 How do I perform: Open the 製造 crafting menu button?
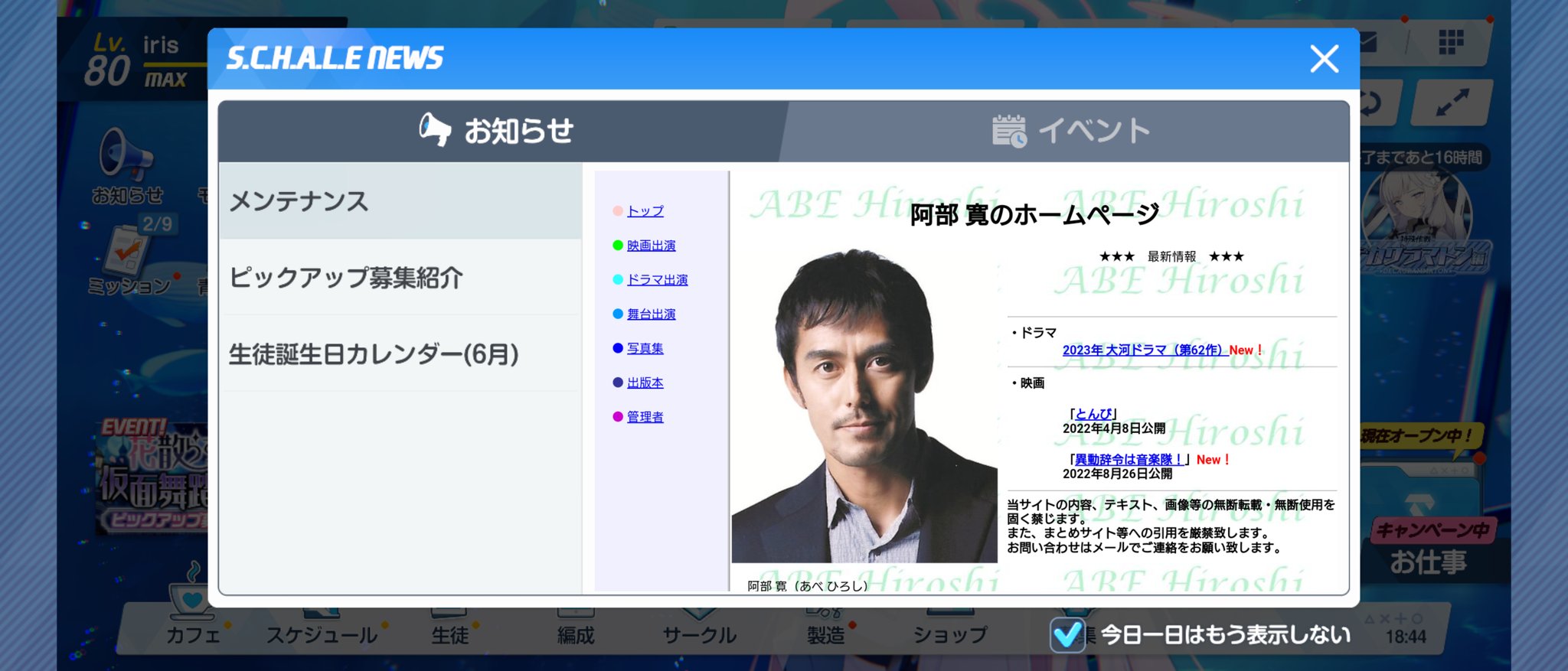[x=825, y=634]
